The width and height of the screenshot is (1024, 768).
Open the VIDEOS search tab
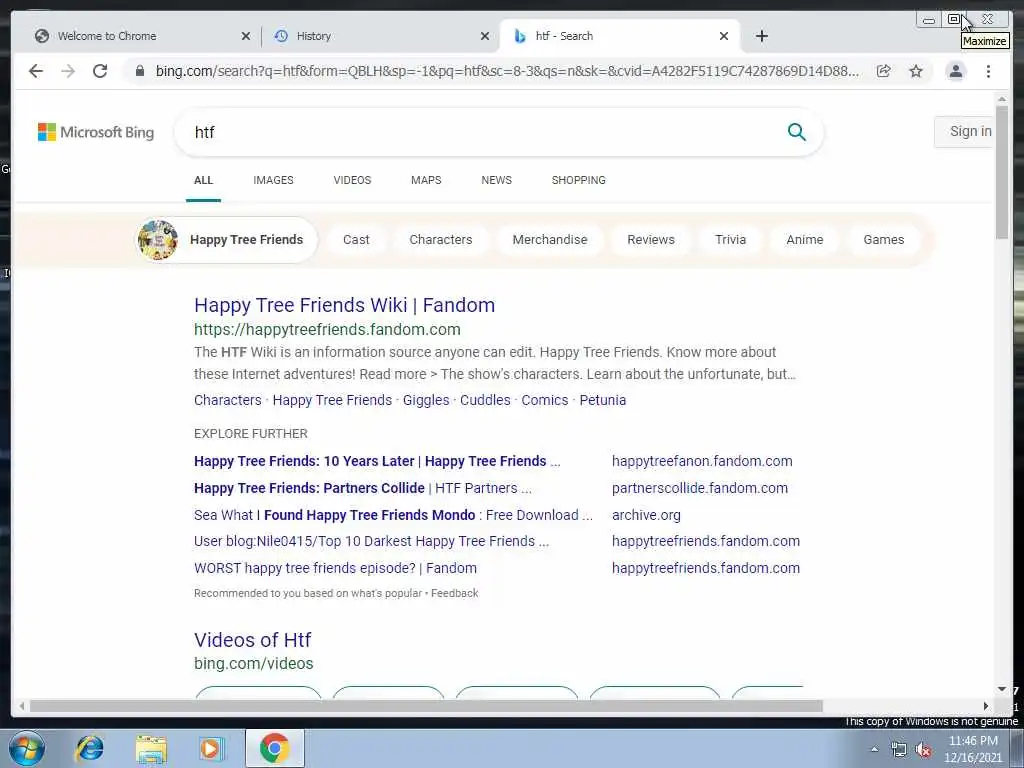pos(352,180)
